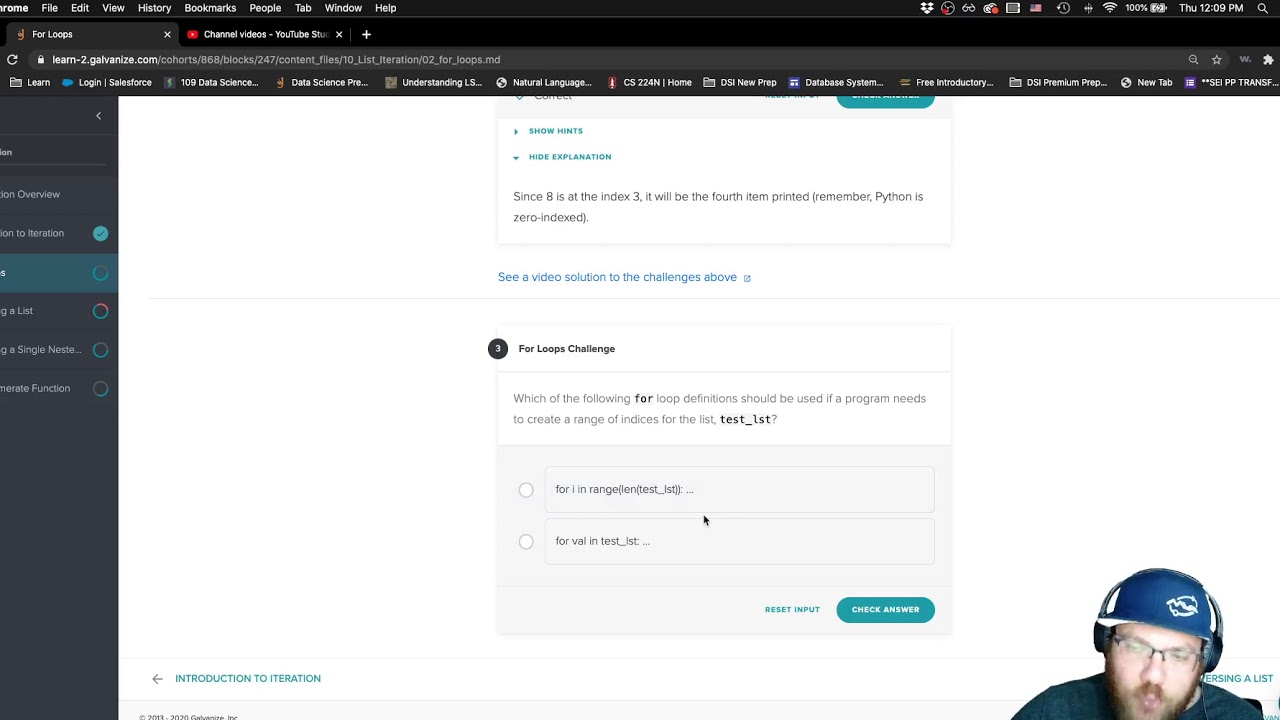Open the Login | Salesforce bookmark
The image size is (1280, 720).
(107, 82)
